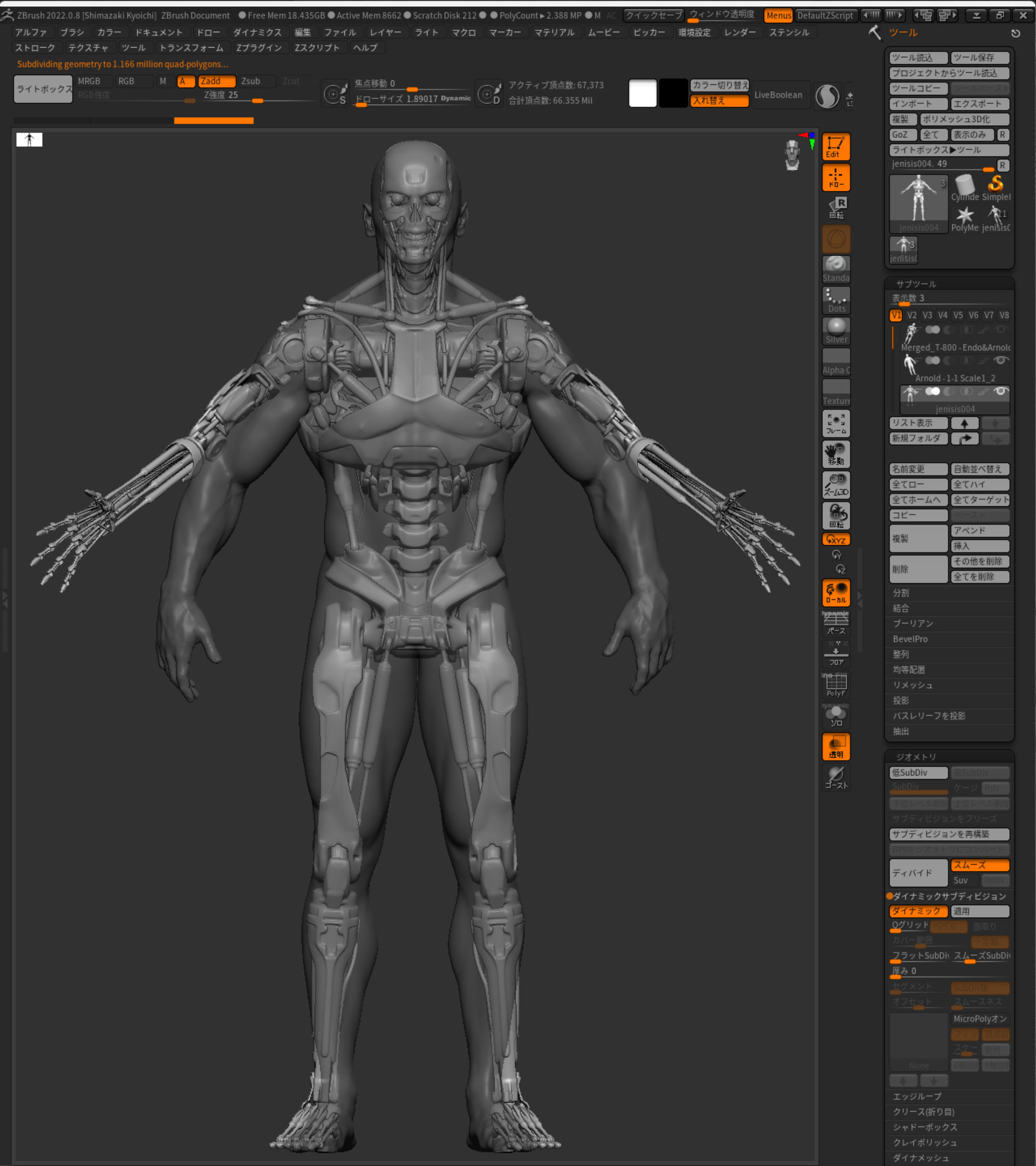
Task: Open the Silver material selector
Action: (836, 331)
